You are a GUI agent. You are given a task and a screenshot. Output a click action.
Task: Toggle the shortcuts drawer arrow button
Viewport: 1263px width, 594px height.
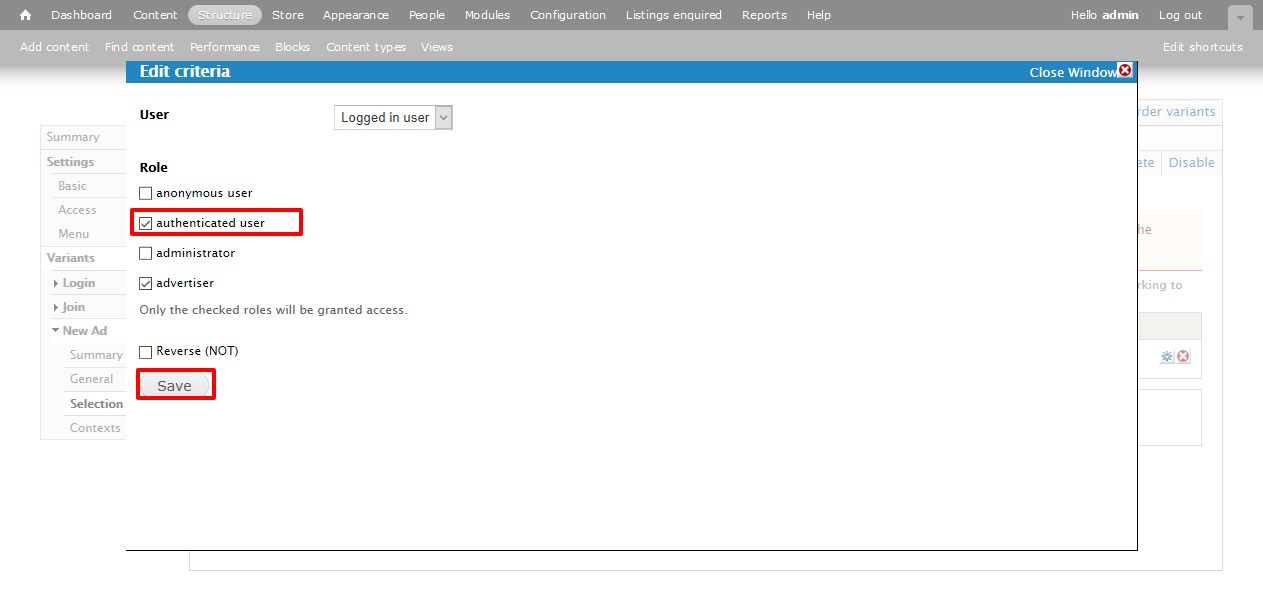pyautogui.click(x=1240, y=17)
